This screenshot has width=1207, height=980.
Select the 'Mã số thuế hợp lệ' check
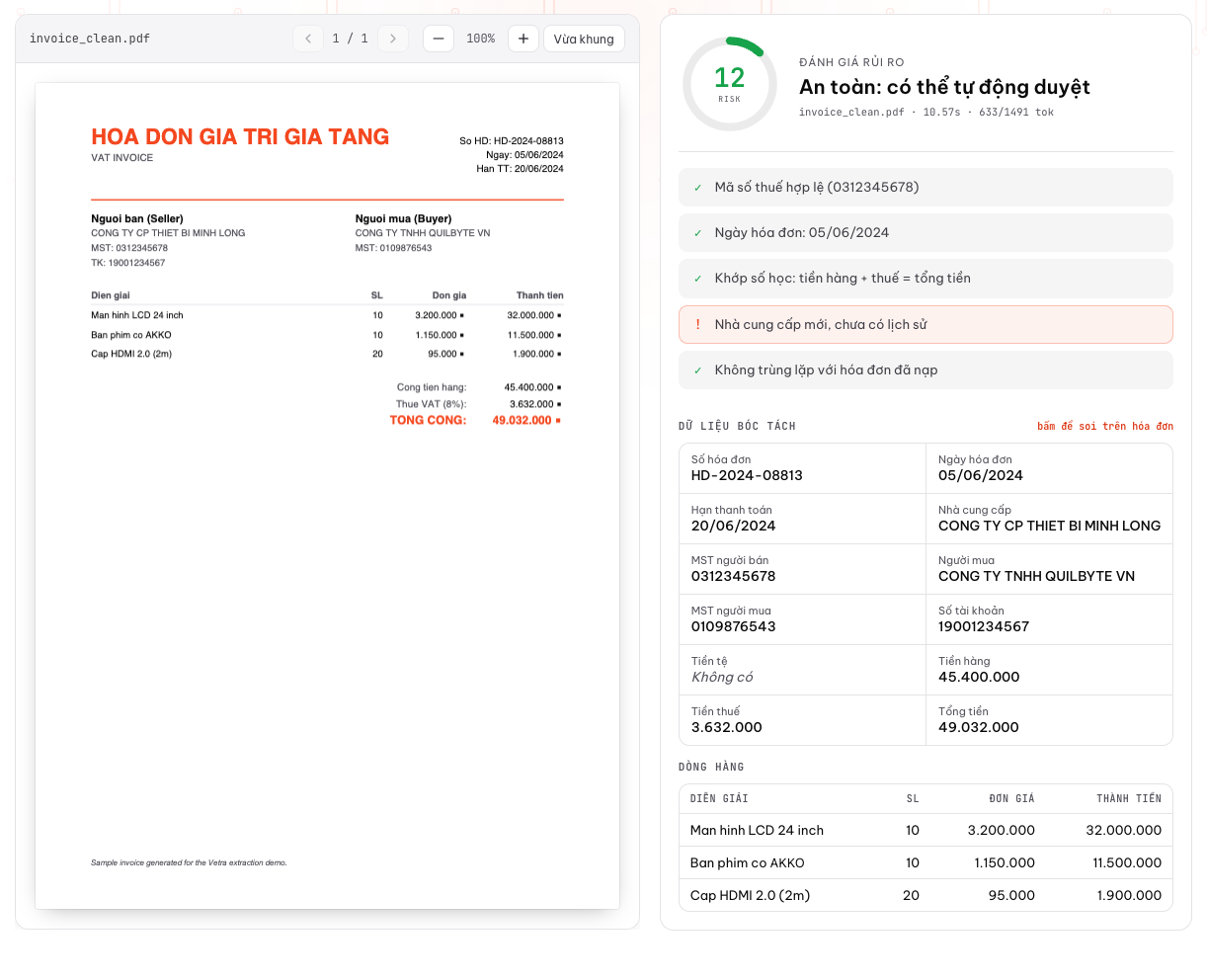pos(925,187)
